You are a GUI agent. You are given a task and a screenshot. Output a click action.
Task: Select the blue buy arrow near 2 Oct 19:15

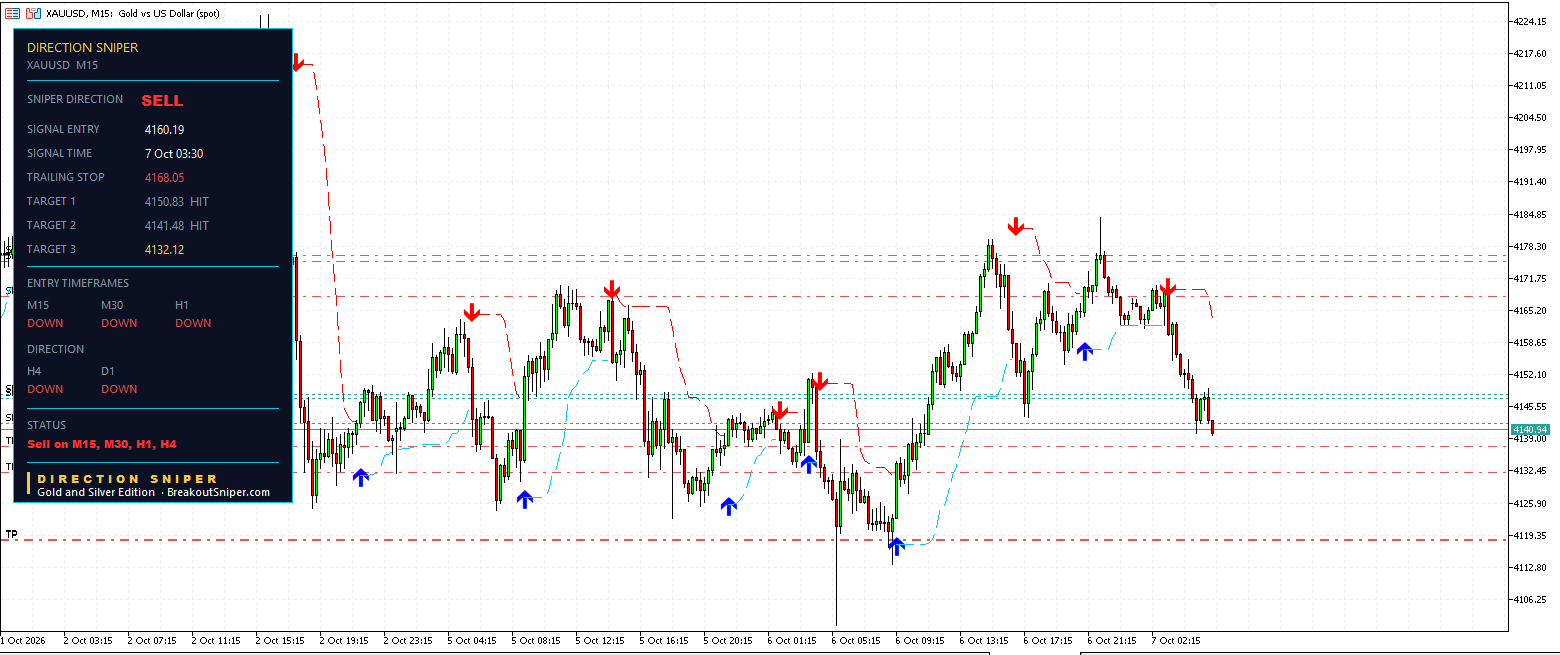(x=360, y=478)
